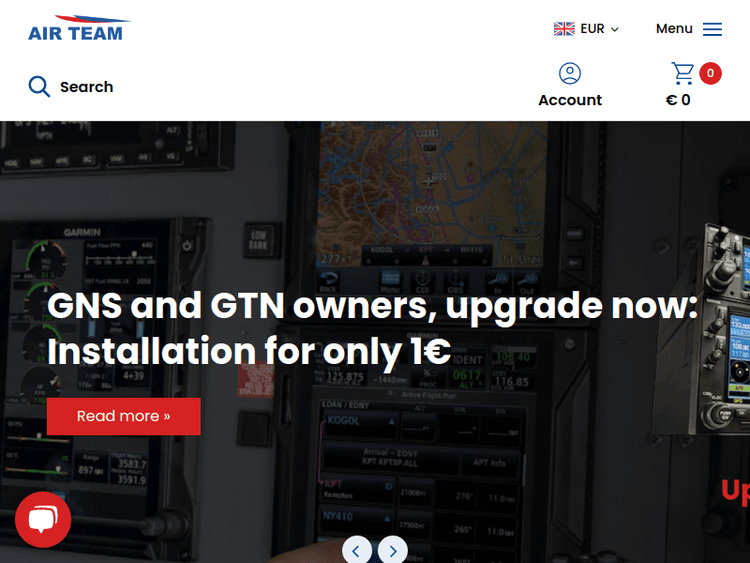This screenshot has width=750, height=563.
Task: Go to the previous carousel slide
Action: pyautogui.click(x=356, y=551)
